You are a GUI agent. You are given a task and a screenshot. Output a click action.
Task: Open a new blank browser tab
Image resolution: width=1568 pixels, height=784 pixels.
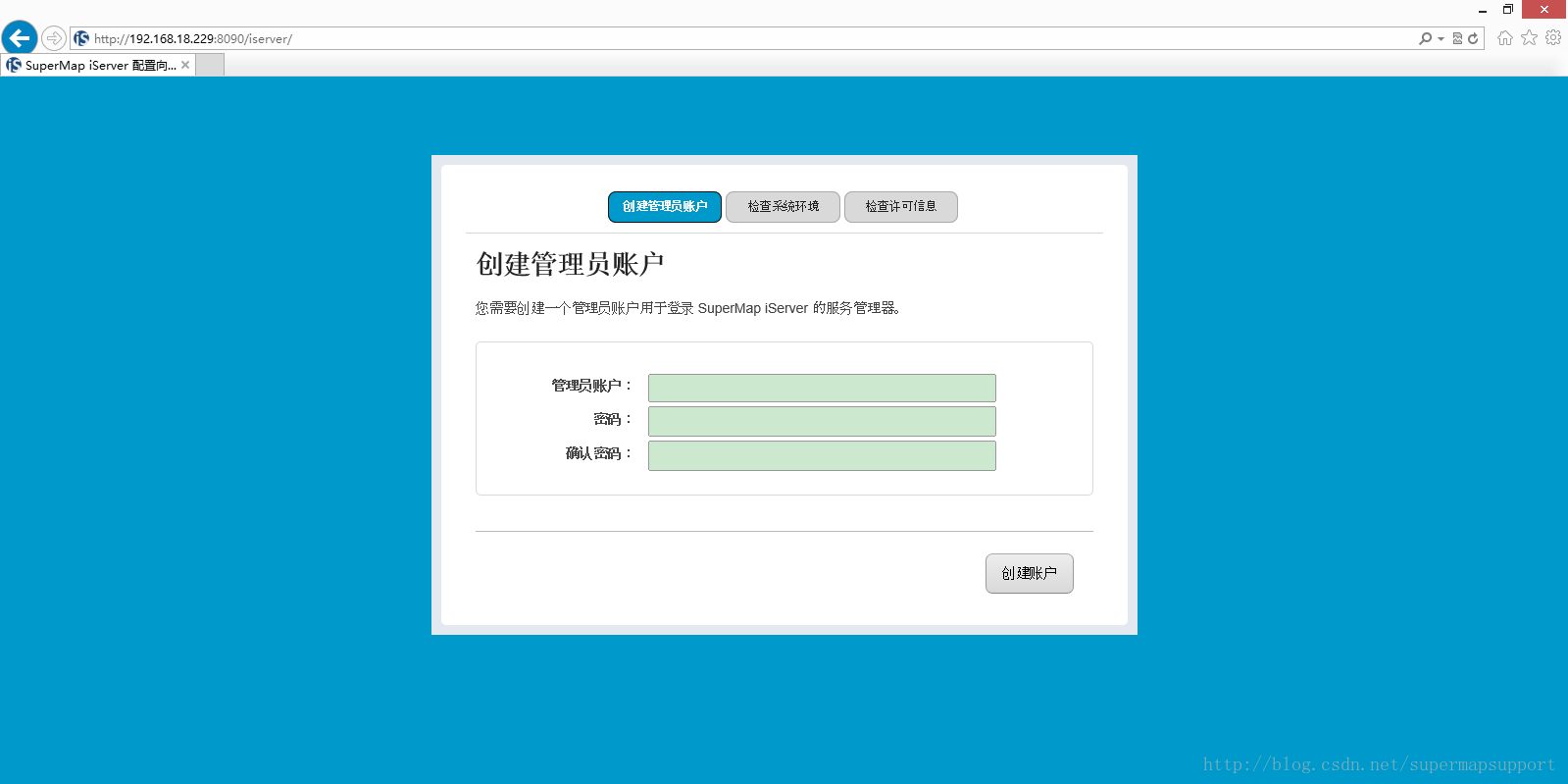click(211, 65)
